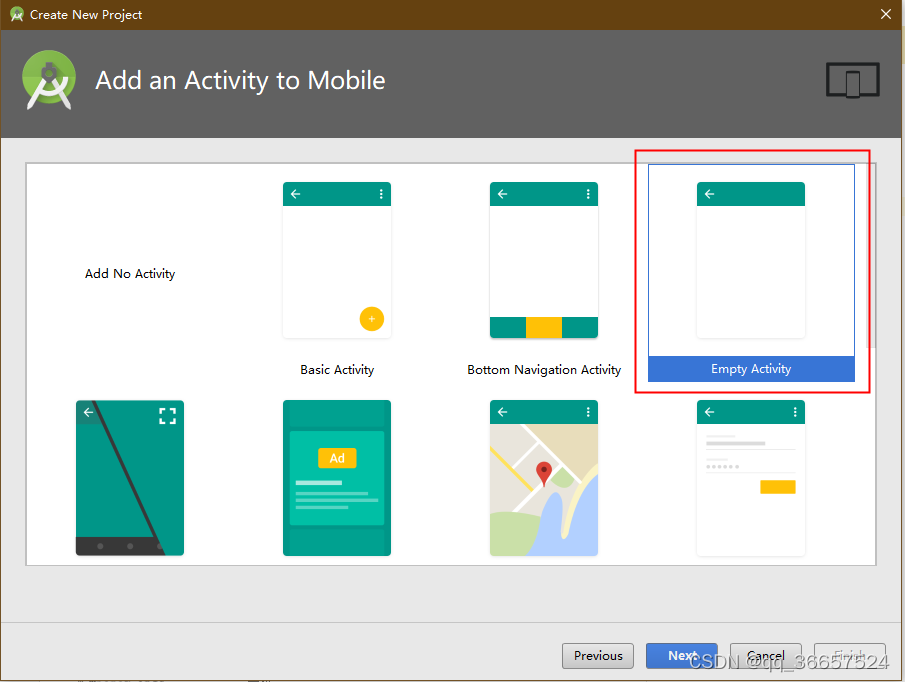Select the Basic Activity template

(x=337, y=258)
